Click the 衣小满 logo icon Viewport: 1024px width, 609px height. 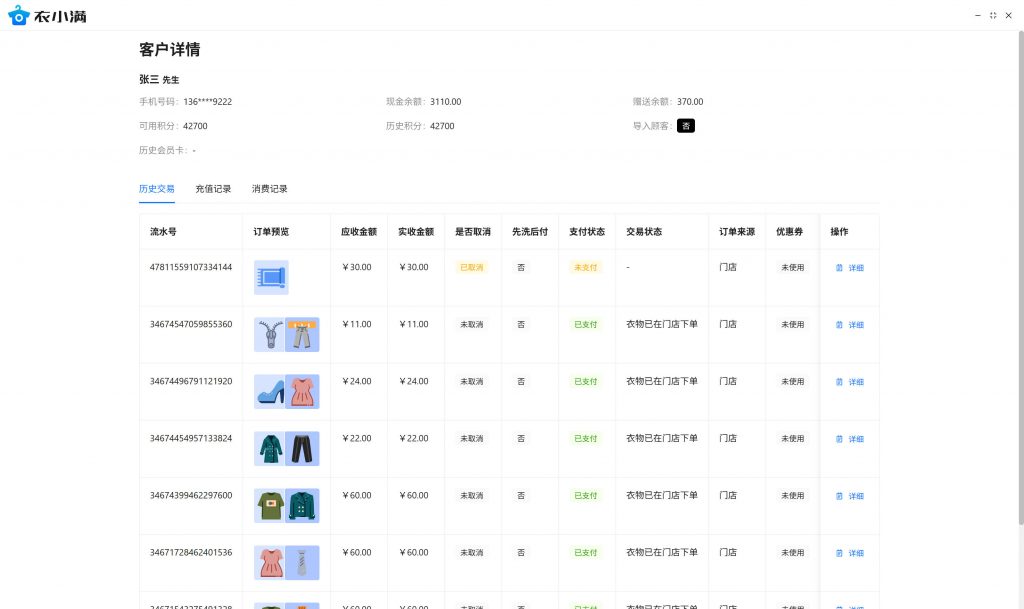18,16
